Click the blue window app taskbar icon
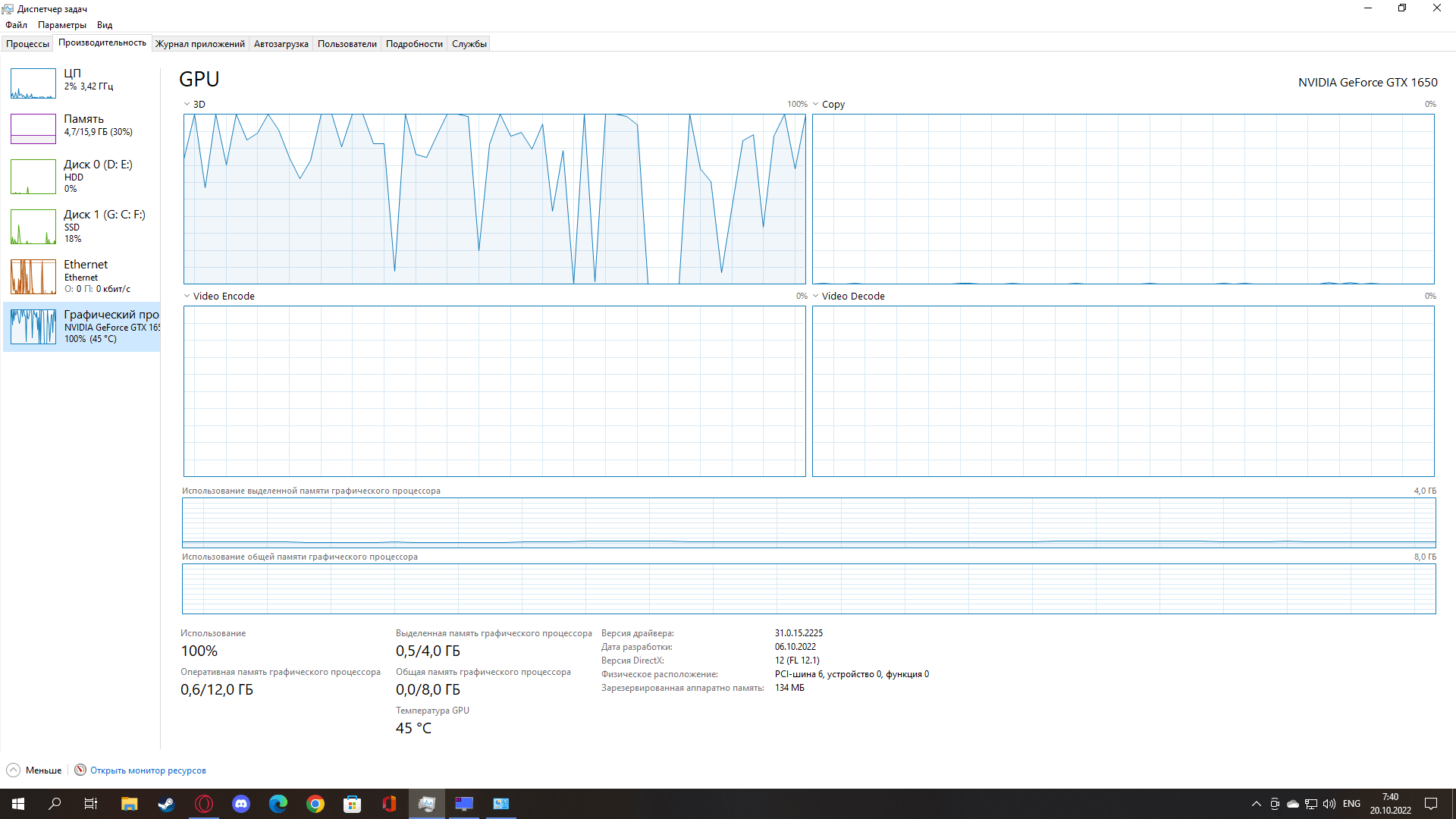1456x819 pixels. 501,804
